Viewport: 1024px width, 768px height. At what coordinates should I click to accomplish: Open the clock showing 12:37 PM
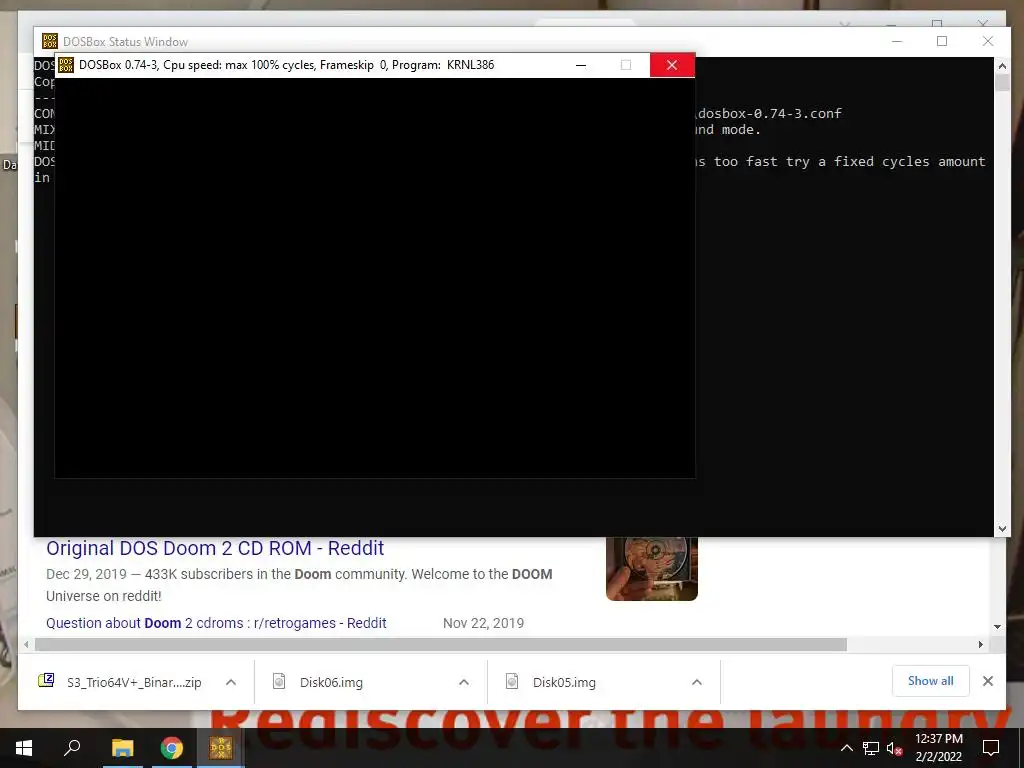(x=938, y=739)
